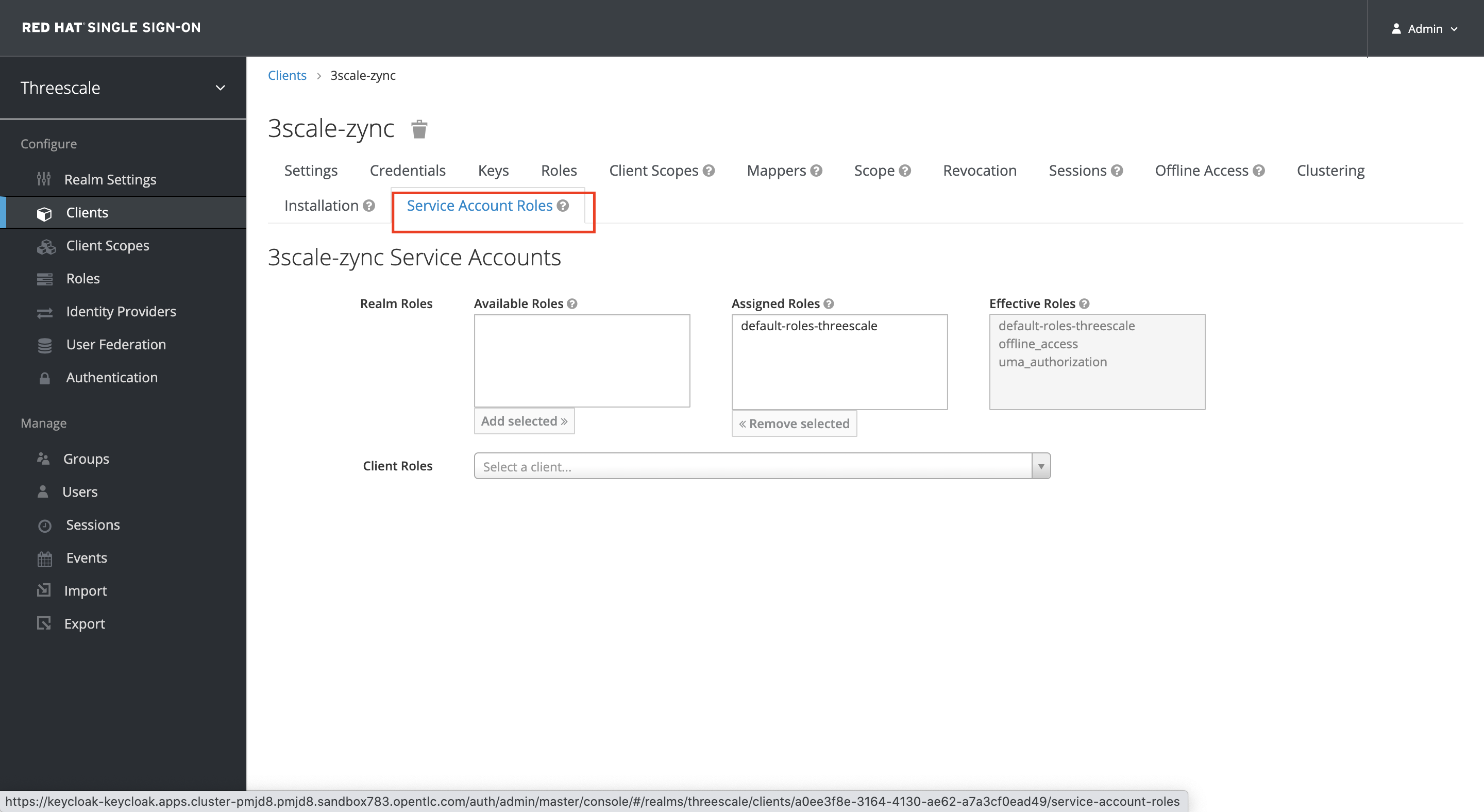Image resolution: width=1484 pixels, height=812 pixels.
Task: Click the Authentication icon in sidebar
Action: tap(45, 378)
